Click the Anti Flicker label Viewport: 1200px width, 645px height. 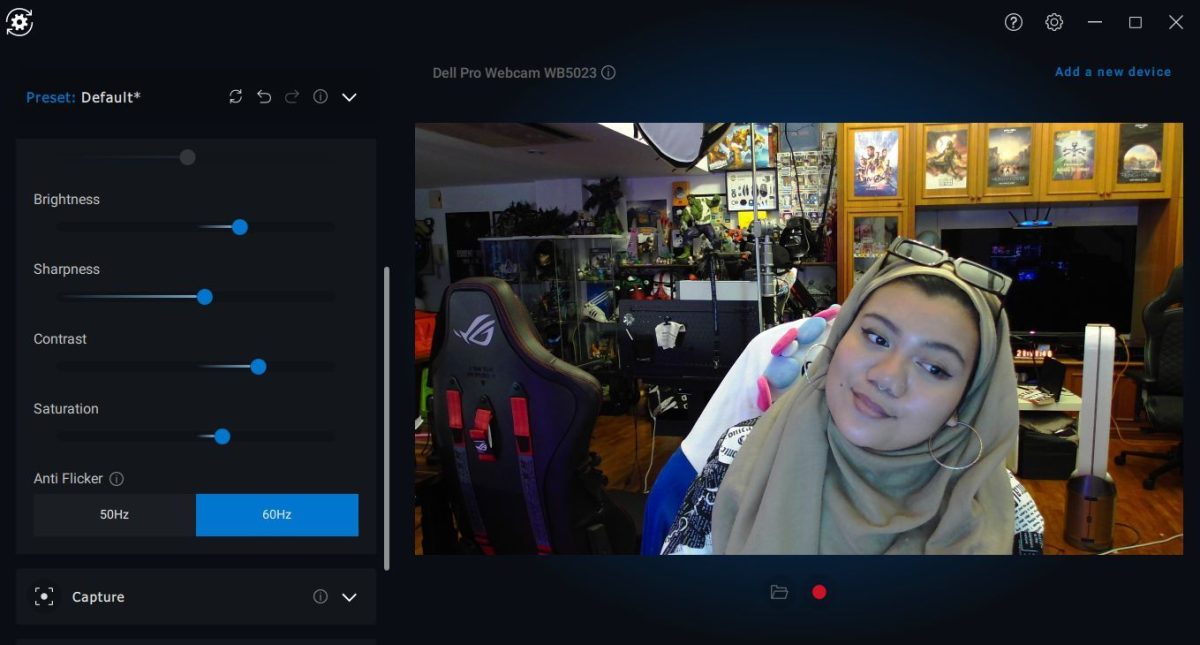[x=68, y=479]
